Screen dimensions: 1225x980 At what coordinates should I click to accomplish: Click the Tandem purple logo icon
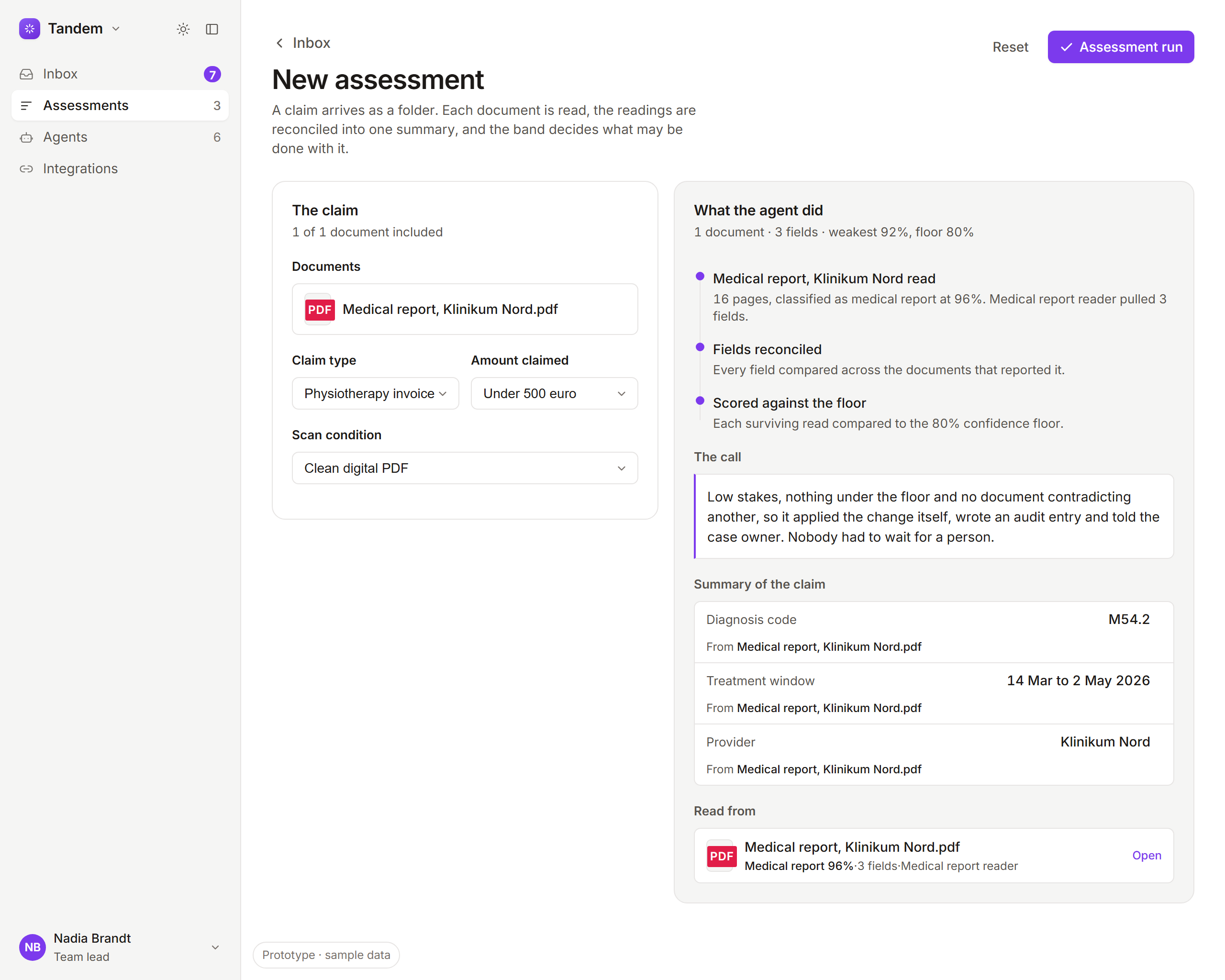coord(30,28)
